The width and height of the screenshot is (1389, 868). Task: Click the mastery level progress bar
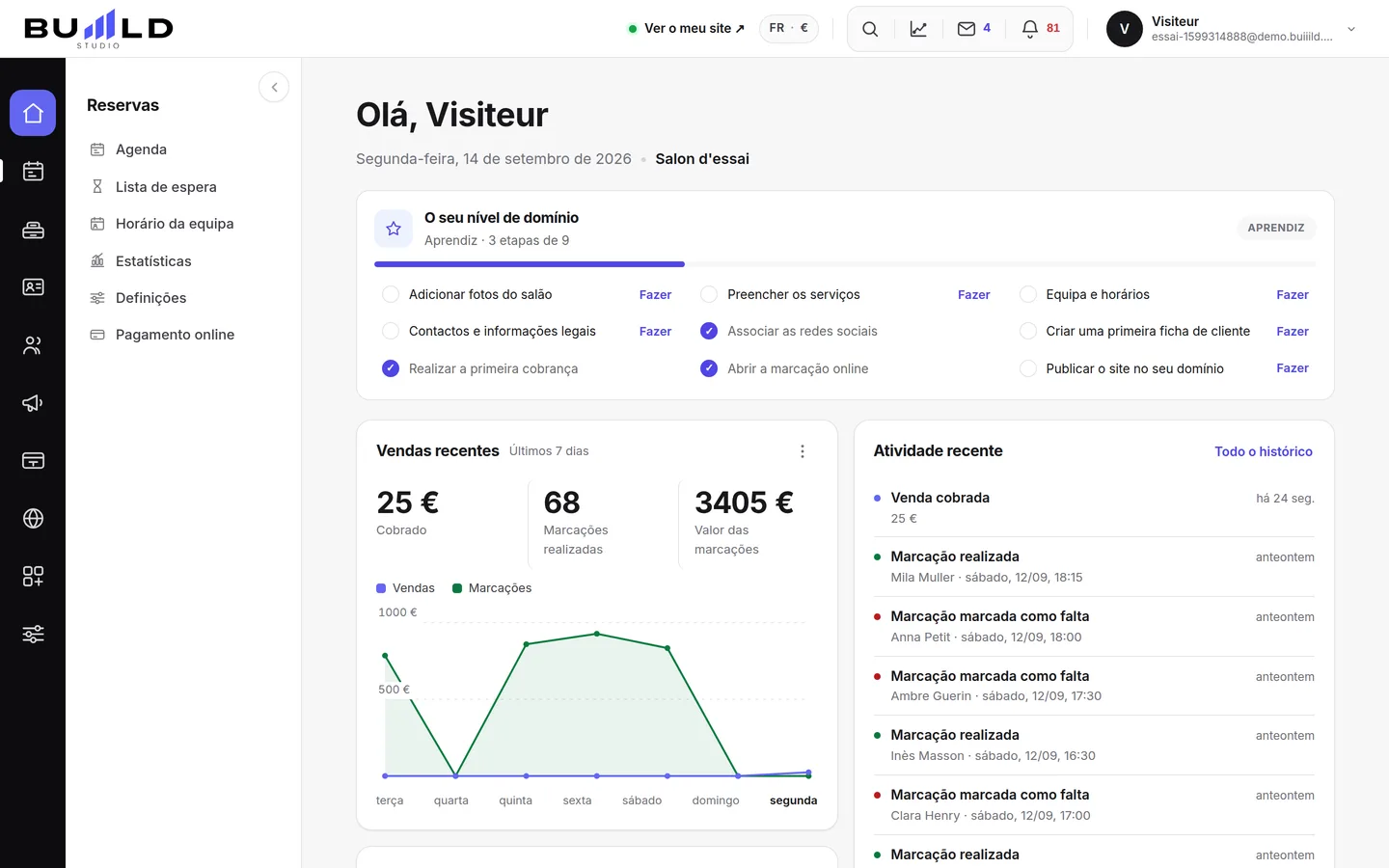tap(845, 264)
